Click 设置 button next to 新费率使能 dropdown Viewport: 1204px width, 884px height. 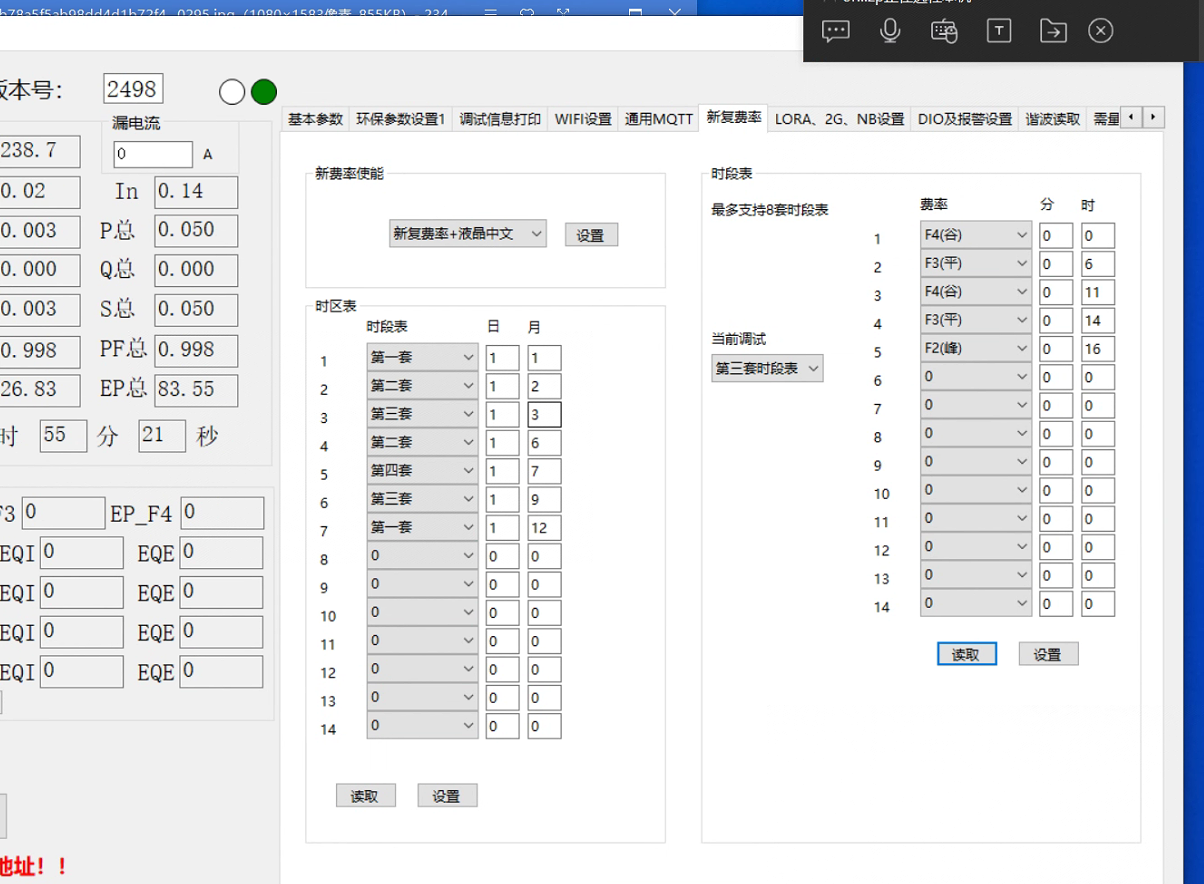[x=591, y=235]
